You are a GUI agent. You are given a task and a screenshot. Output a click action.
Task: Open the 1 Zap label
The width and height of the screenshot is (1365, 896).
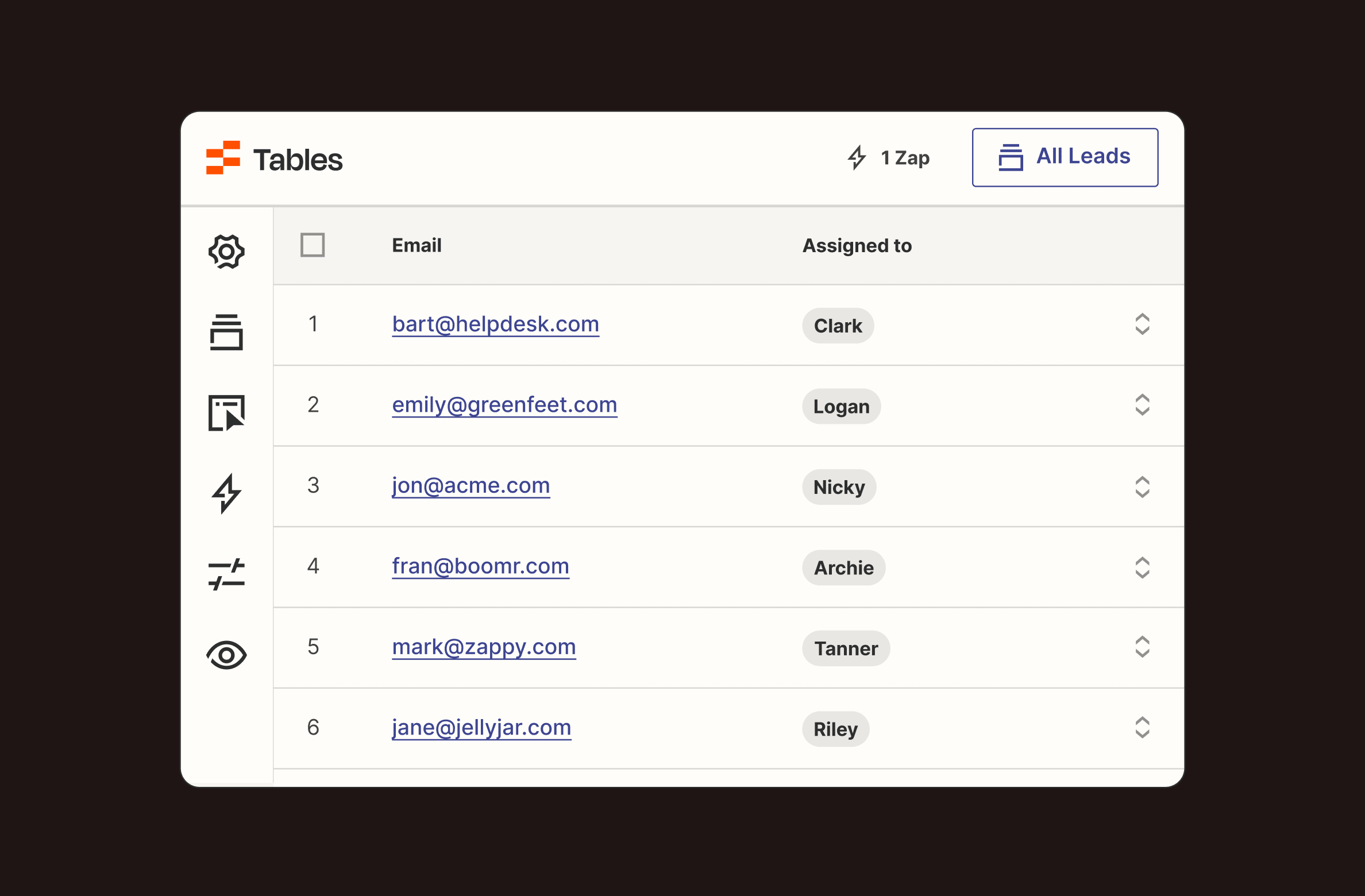click(x=905, y=158)
